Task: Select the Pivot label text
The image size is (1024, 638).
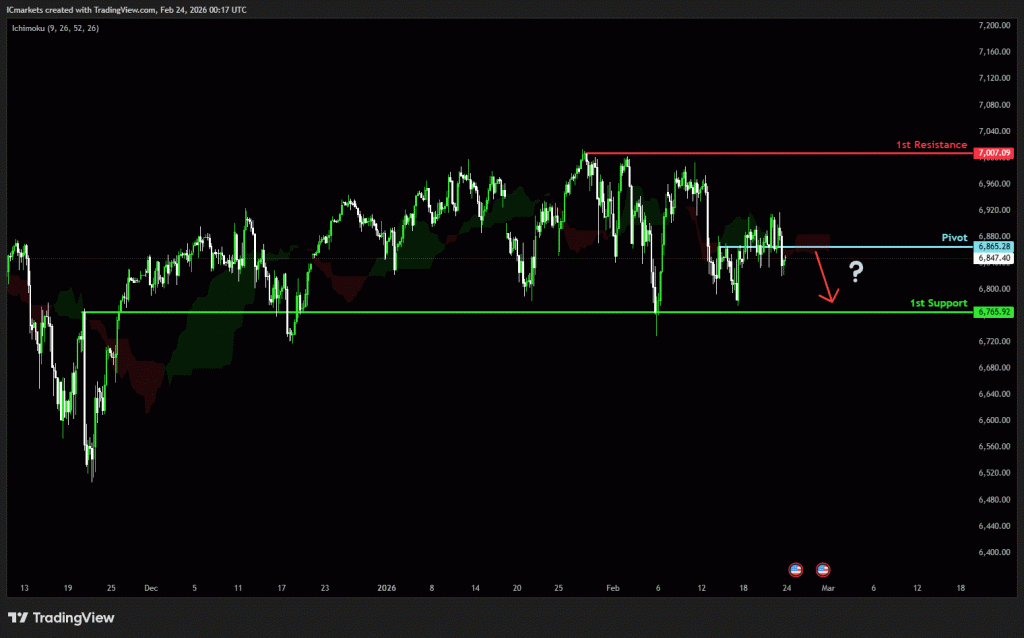Action: [954, 239]
